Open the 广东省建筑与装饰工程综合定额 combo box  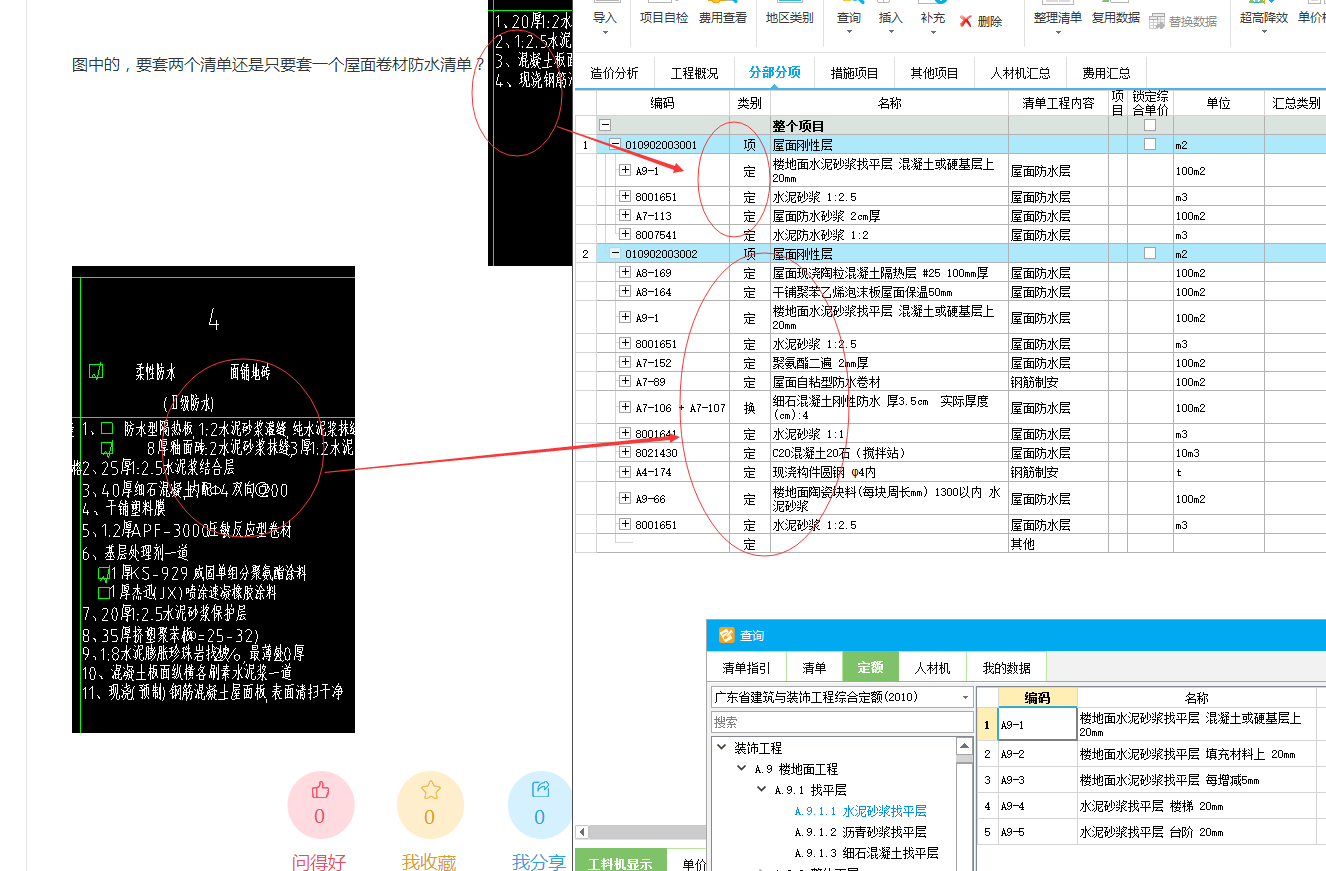(842, 697)
